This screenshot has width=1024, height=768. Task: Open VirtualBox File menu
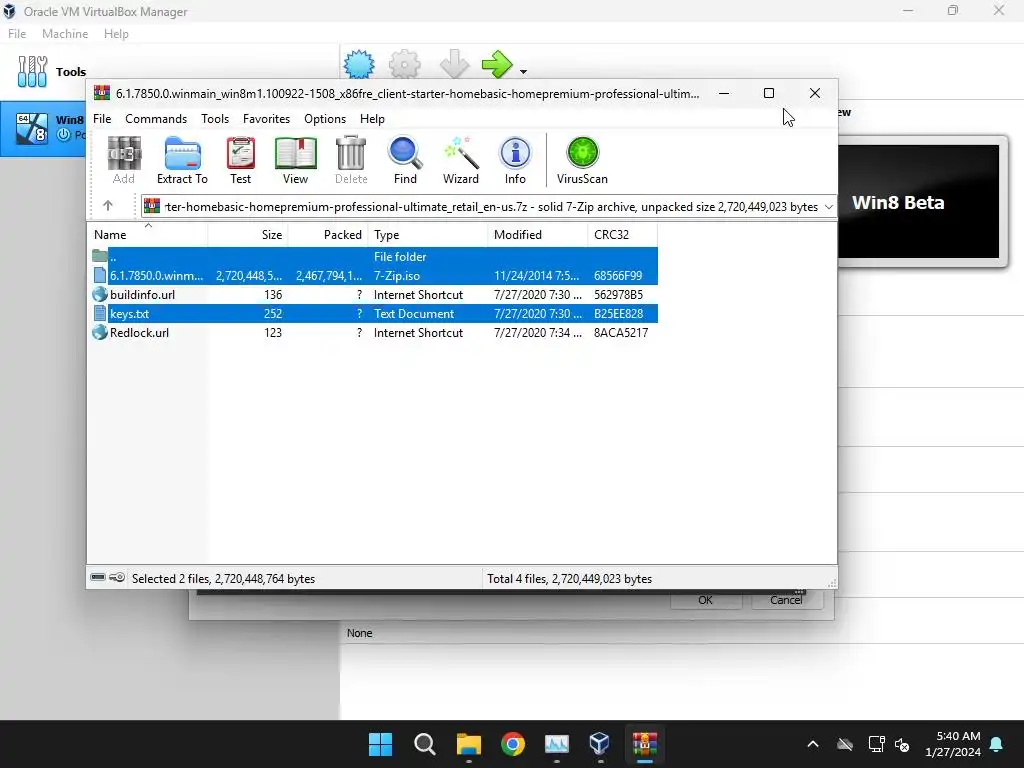click(17, 34)
